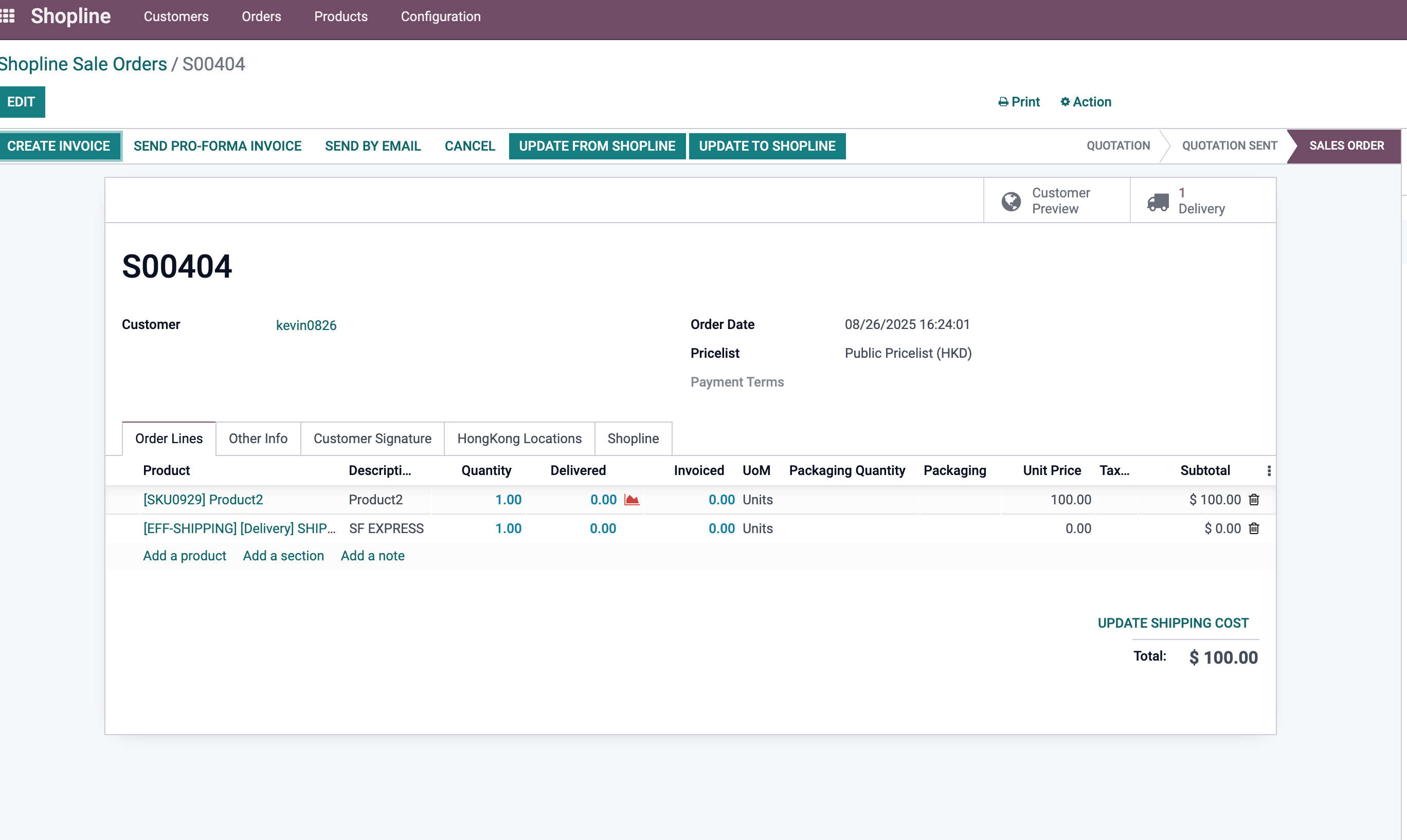Sort by Unit Price column header
Image resolution: width=1407 pixels, height=840 pixels.
(x=1052, y=470)
